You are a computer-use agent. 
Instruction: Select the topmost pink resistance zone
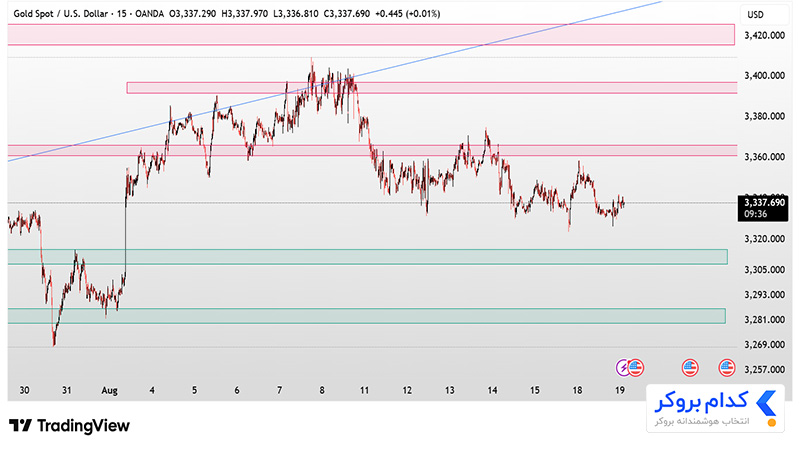pos(371,35)
